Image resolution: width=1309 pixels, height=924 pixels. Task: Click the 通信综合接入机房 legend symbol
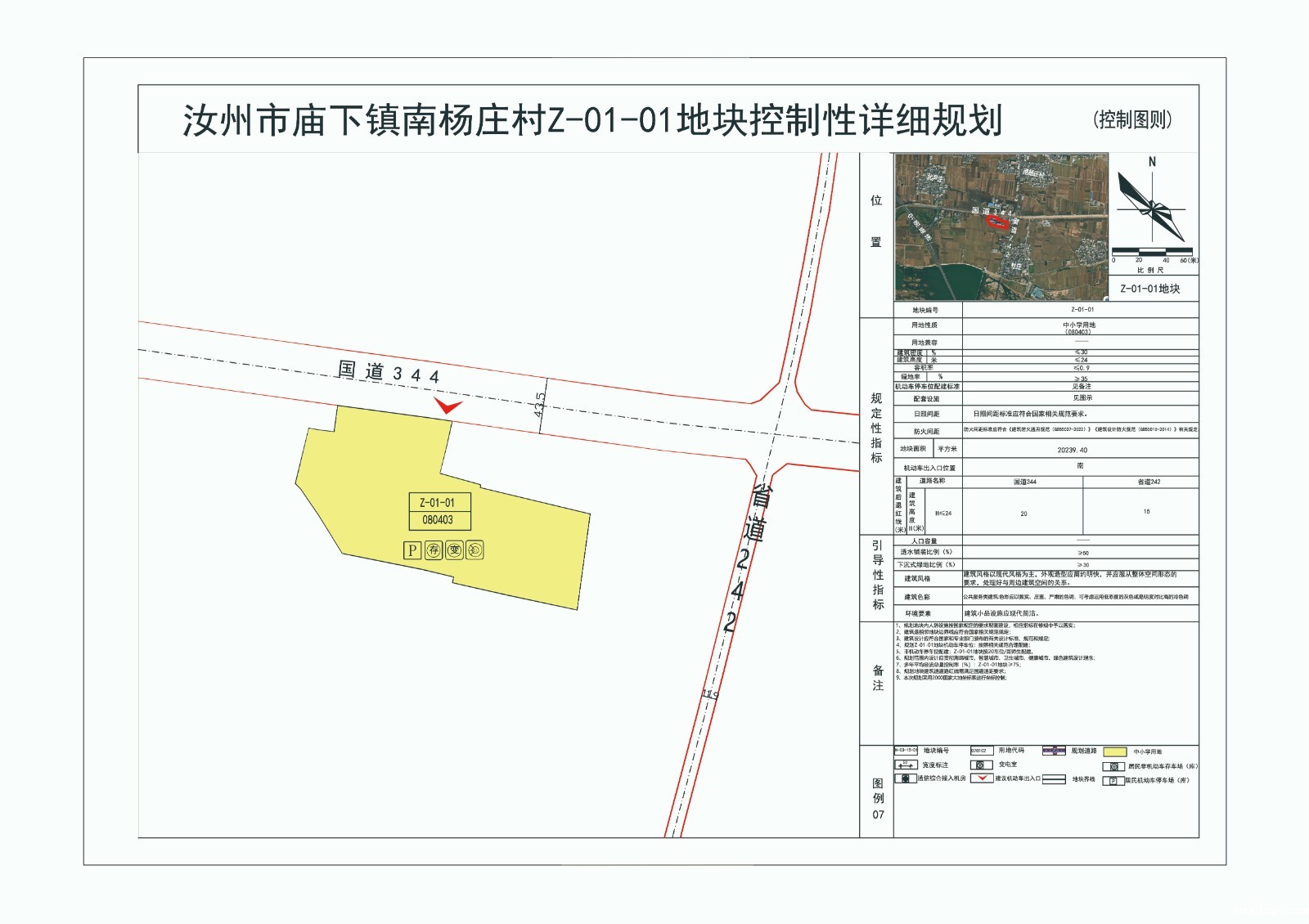(905, 778)
